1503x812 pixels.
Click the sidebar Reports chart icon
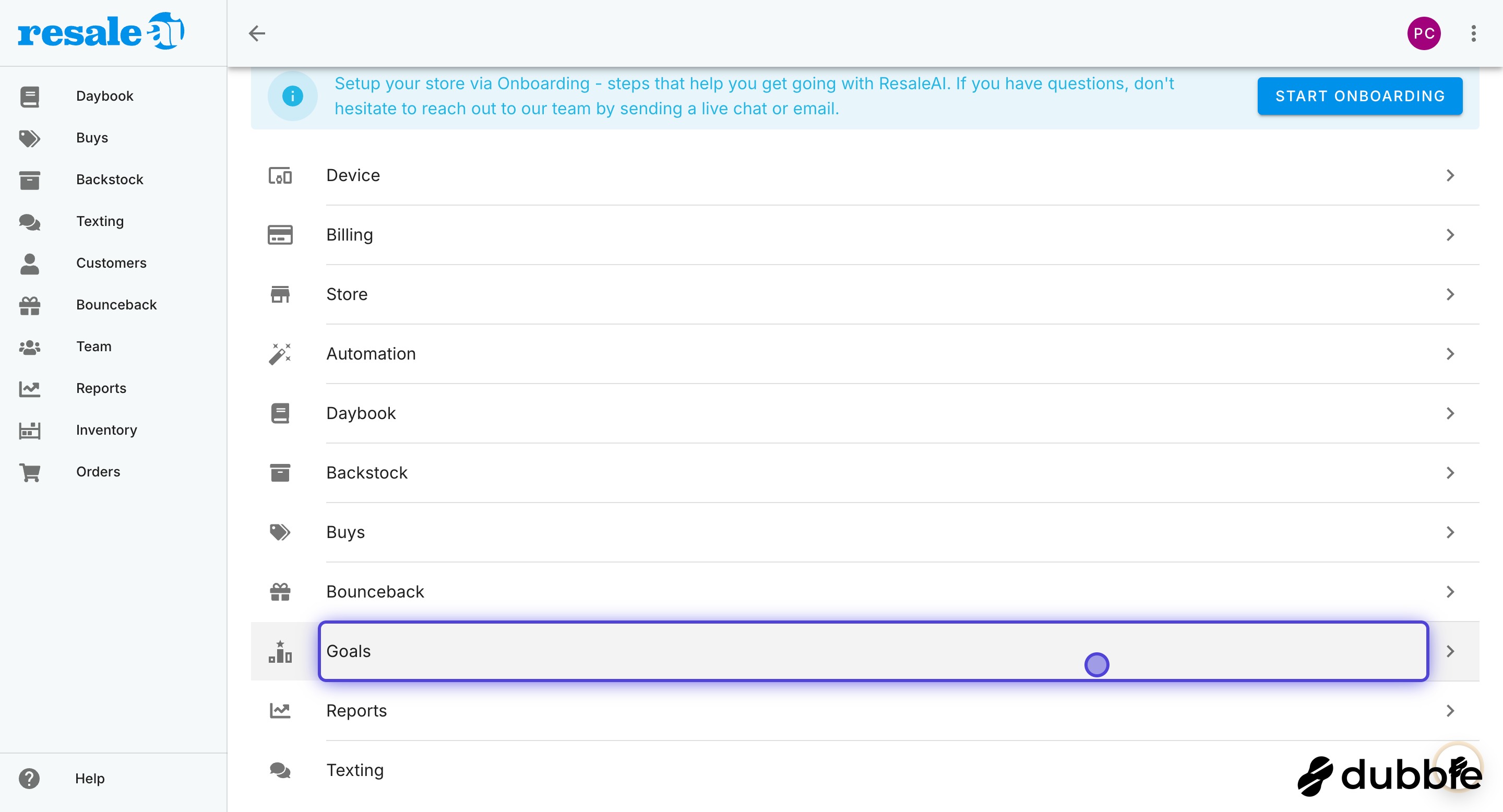pos(29,389)
